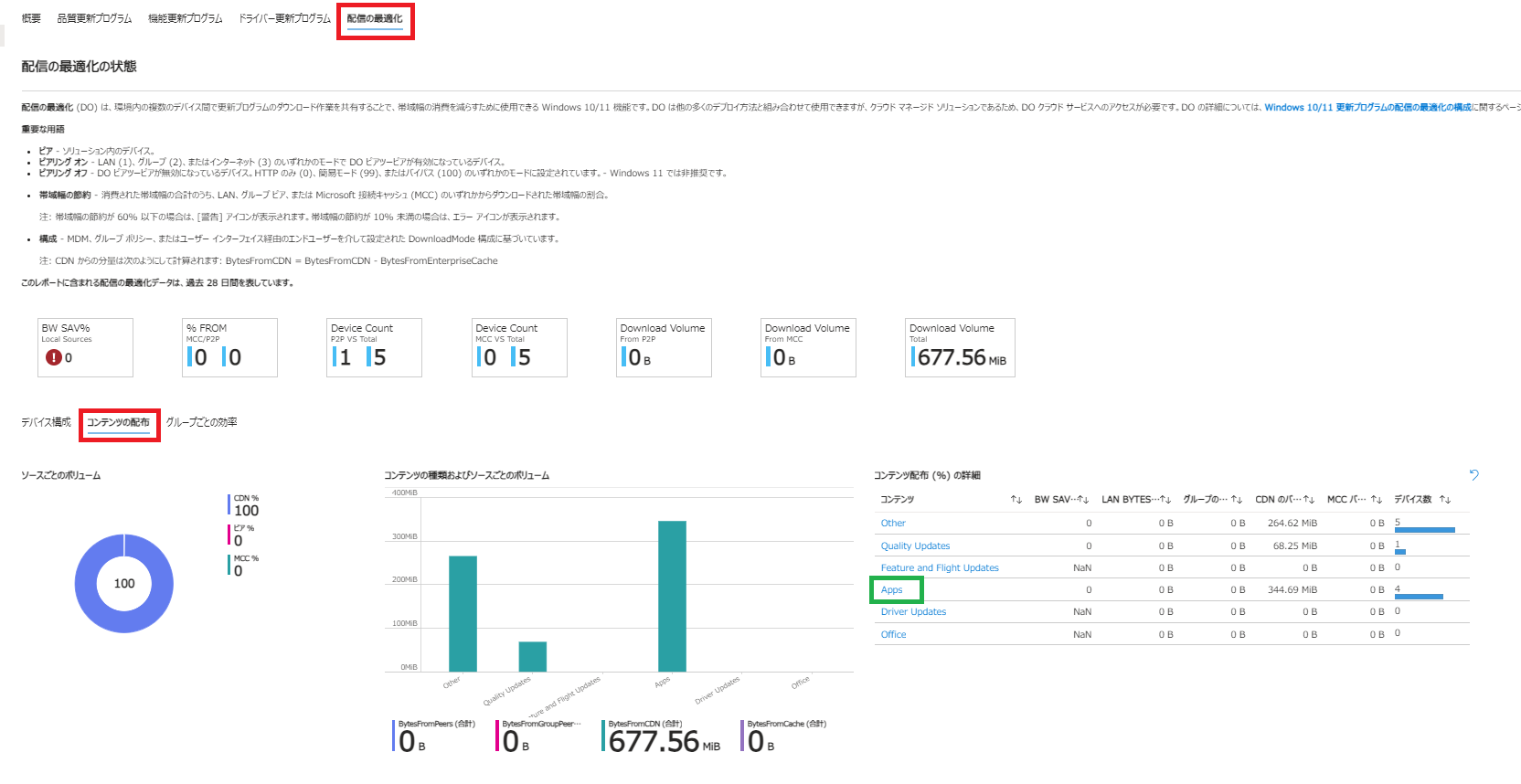Click the device count bar in Other row
Image resolution: width=1521 pixels, height=784 pixels.
click(1424, 529)
